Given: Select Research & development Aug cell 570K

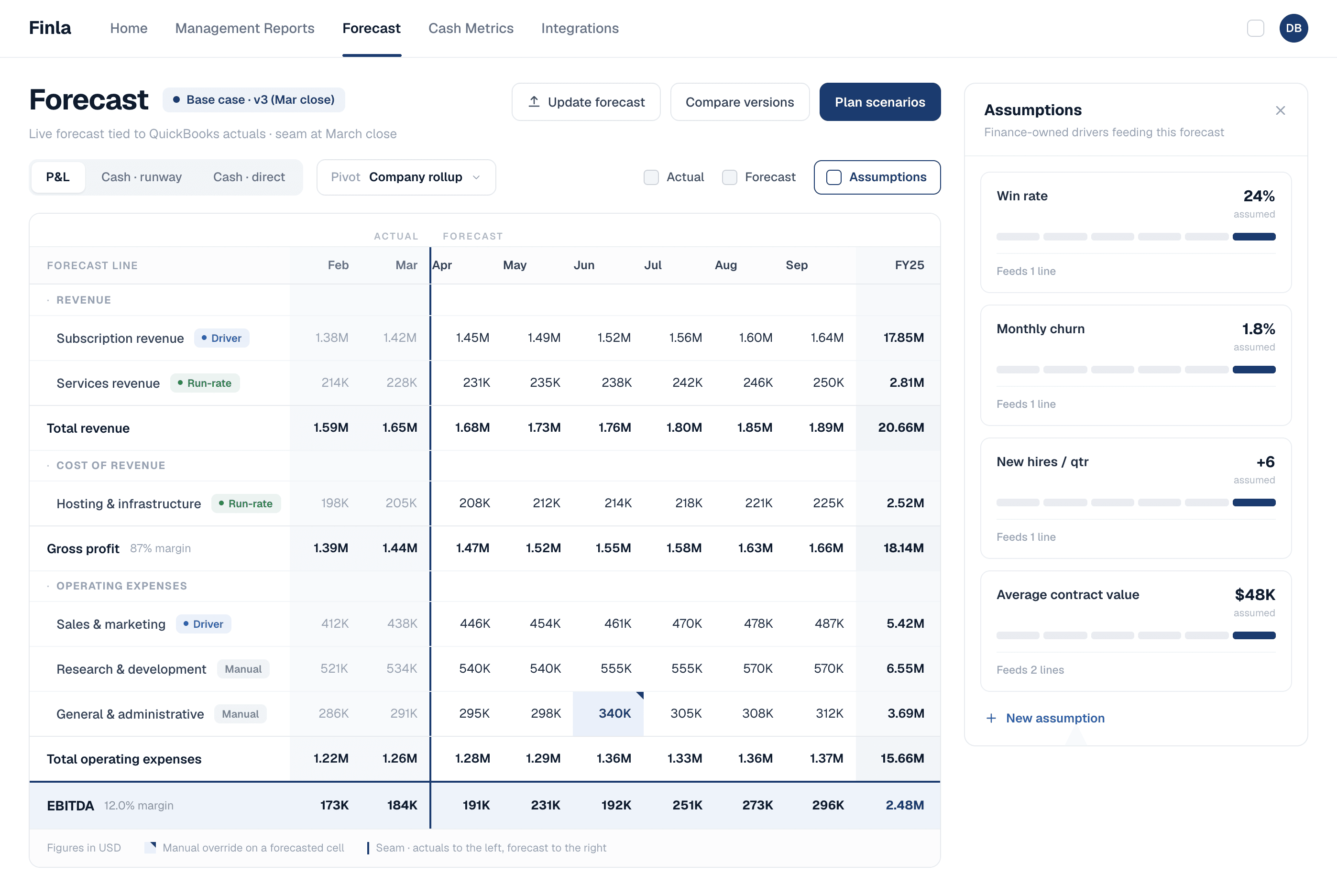Looking at the screenshot, I should (x=757, y=668).
